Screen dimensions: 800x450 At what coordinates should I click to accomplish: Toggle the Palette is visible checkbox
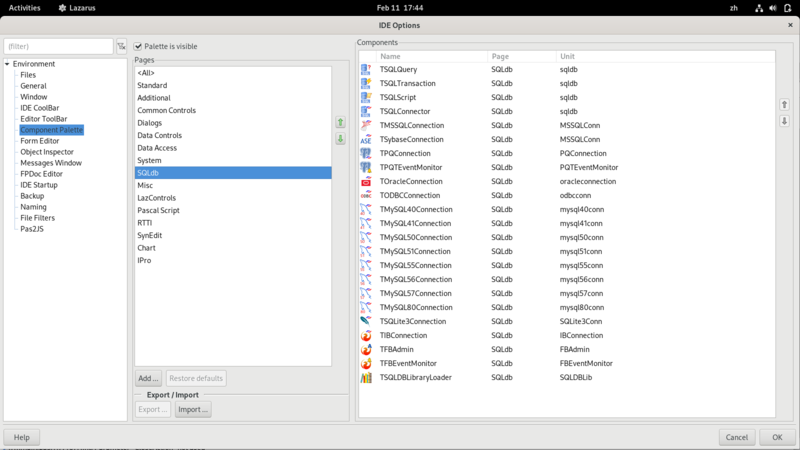pos(138,46)
